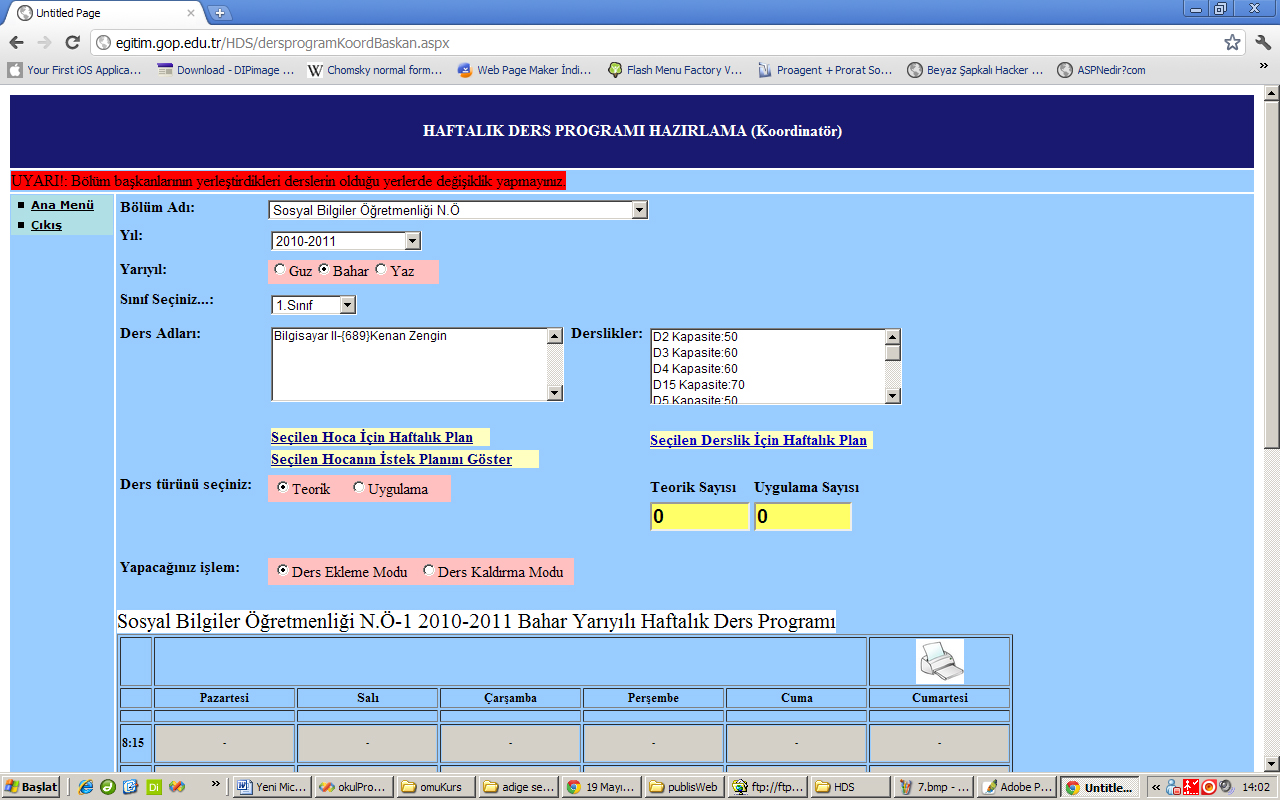This screenshot has height=800, width=1280.
Task: Click the Çıkış logout menu item
Action: (x=46, y=225)
